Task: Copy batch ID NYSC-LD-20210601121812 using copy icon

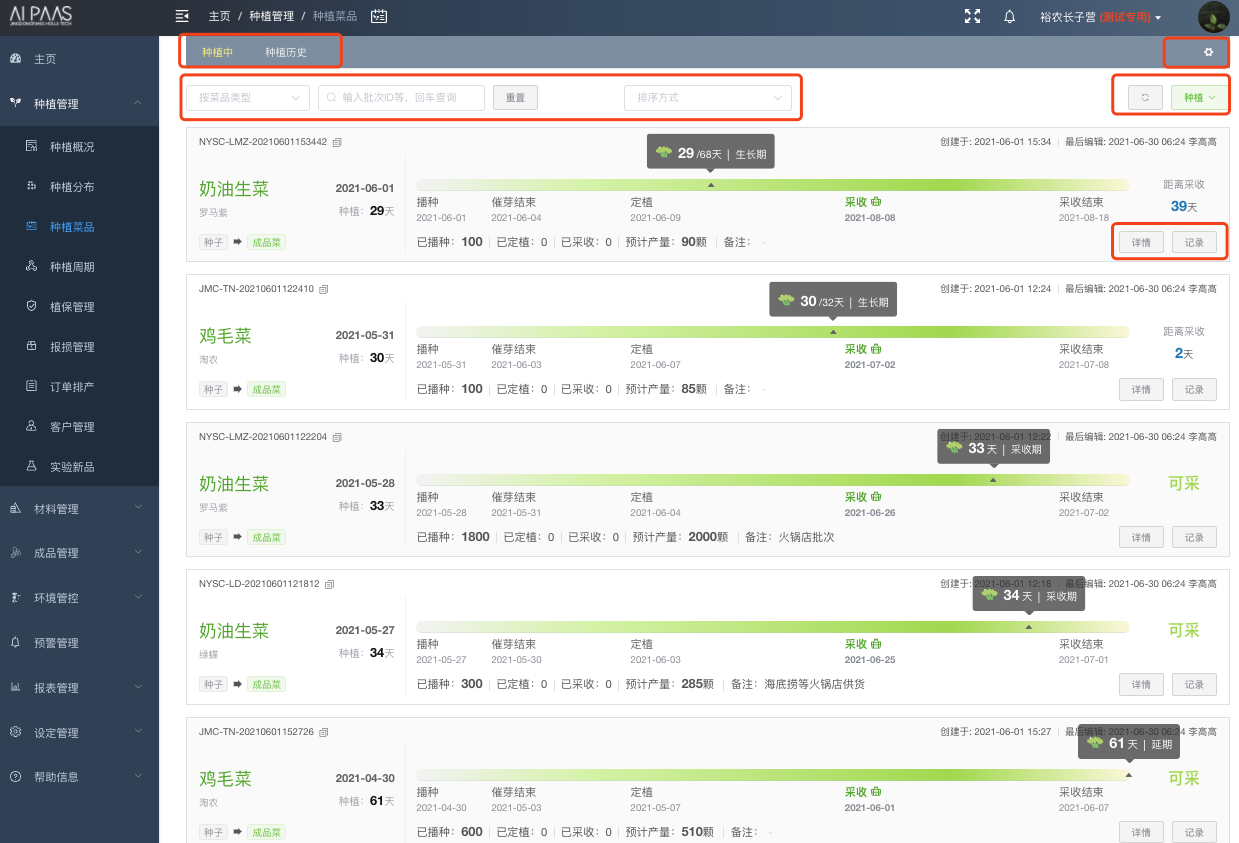Action: pos(330,584)
